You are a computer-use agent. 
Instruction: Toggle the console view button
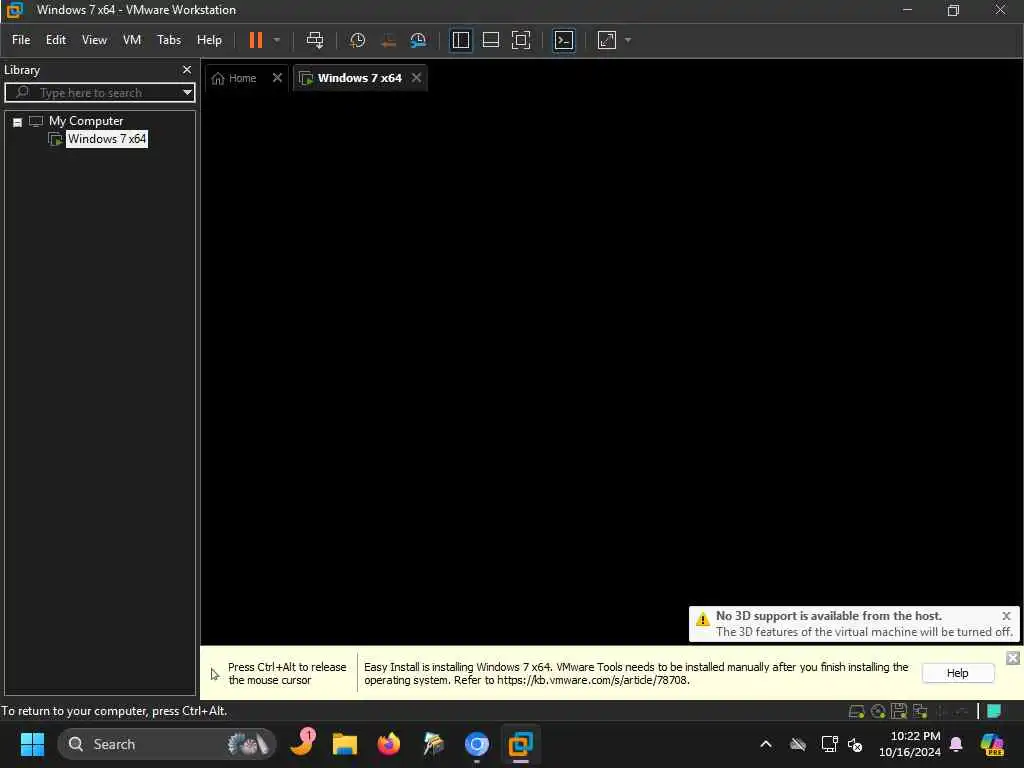click(x=564, y=40)
